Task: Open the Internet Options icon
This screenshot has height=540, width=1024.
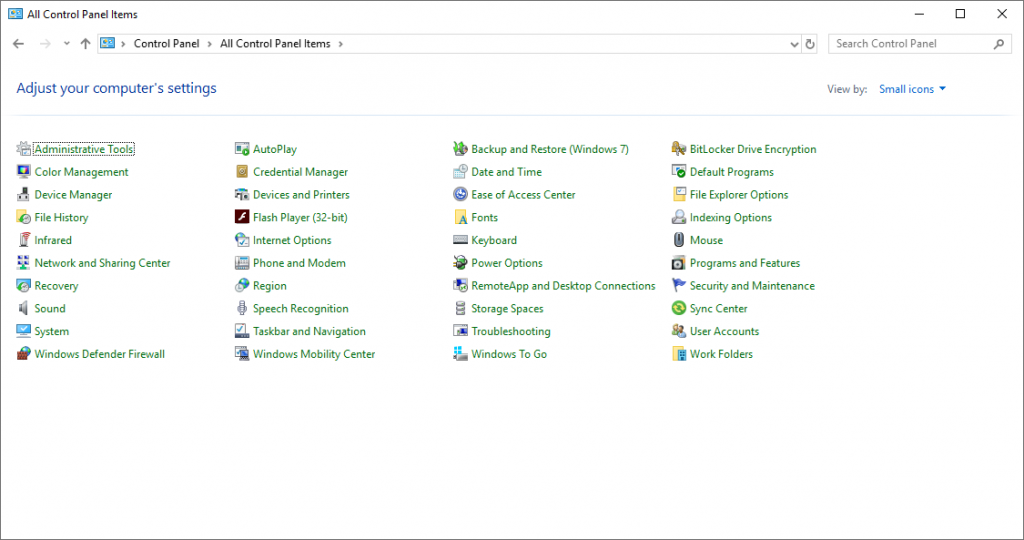Action: 242,240
